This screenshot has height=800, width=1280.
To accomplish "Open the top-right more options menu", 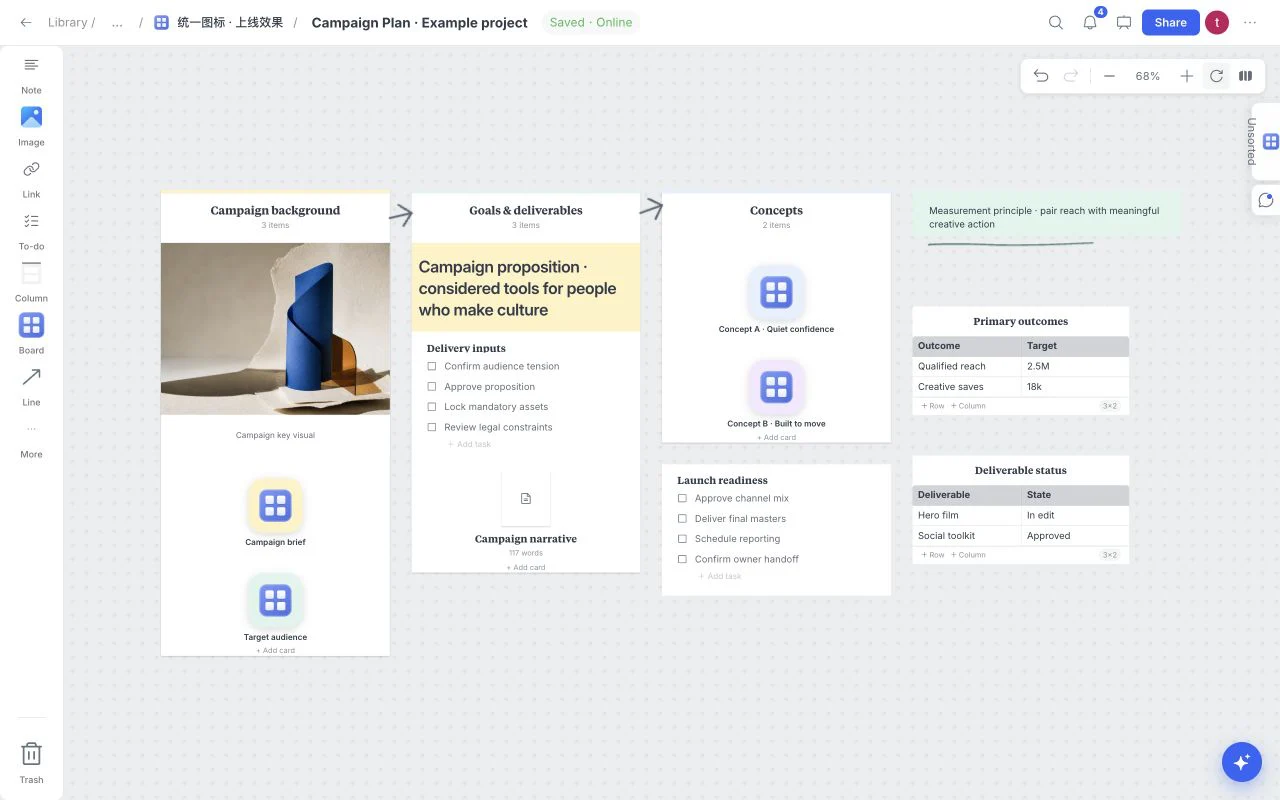I will pos(1249,22).
